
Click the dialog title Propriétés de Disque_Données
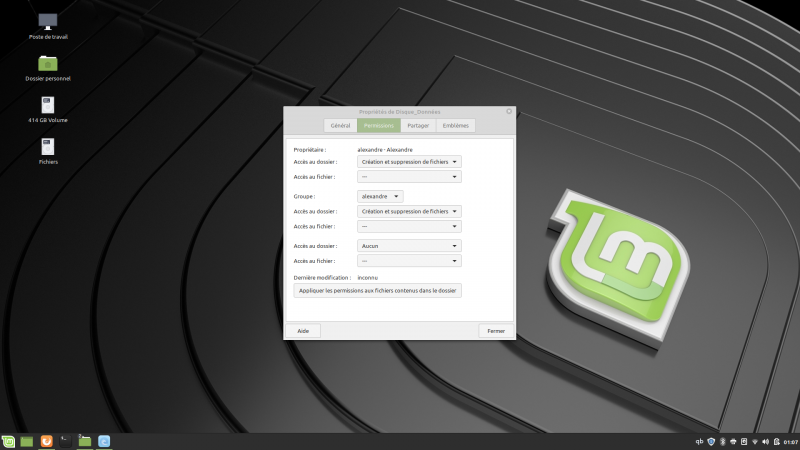coord(399,112)
